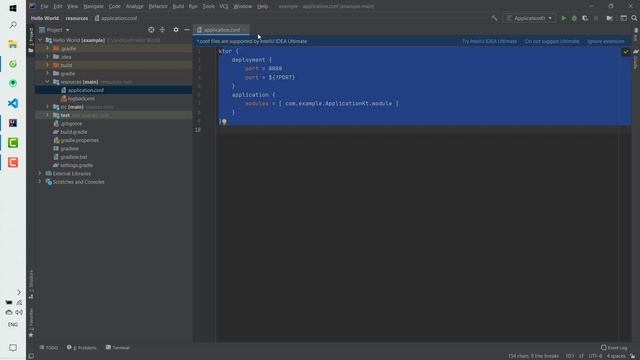The height and width of the screenshot is (360, 640).
Task: Open Windows search from taskbar
Action: [13, 25]
